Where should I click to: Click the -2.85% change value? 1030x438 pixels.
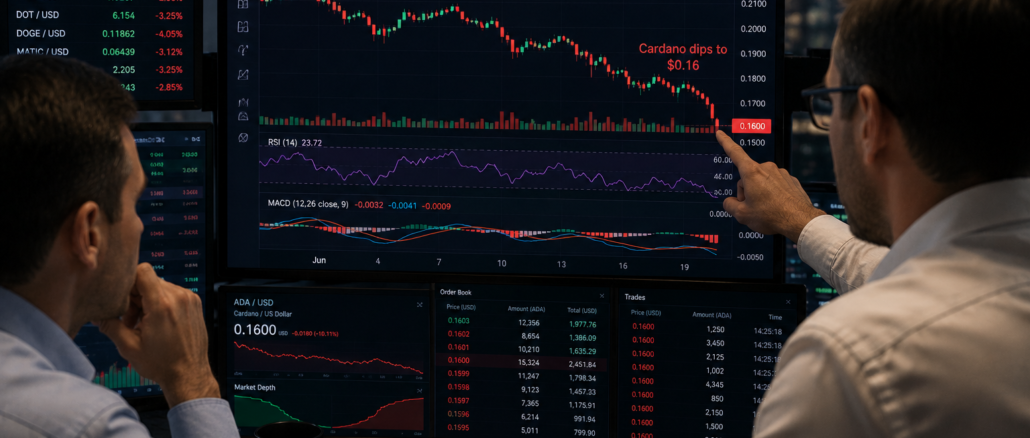click(169, 87)
